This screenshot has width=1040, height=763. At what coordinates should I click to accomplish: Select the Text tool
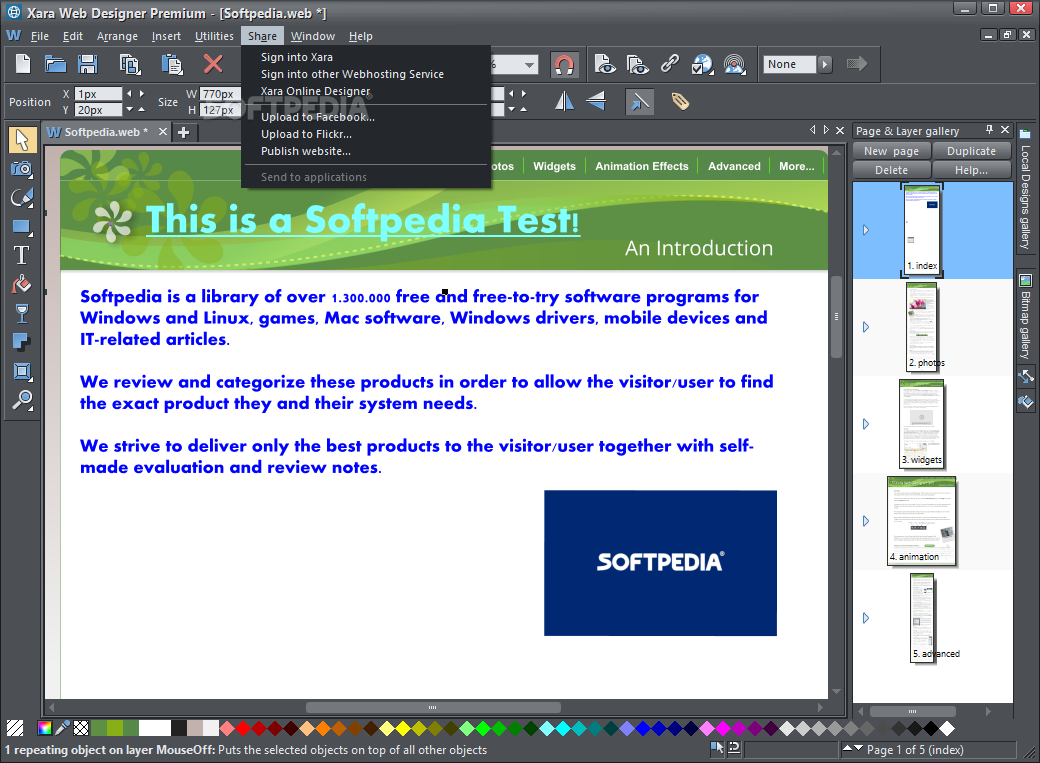point(22,255)
